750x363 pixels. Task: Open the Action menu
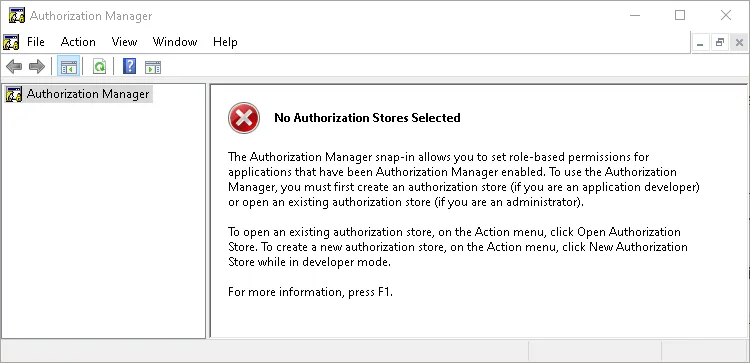[x=78, y=42]
